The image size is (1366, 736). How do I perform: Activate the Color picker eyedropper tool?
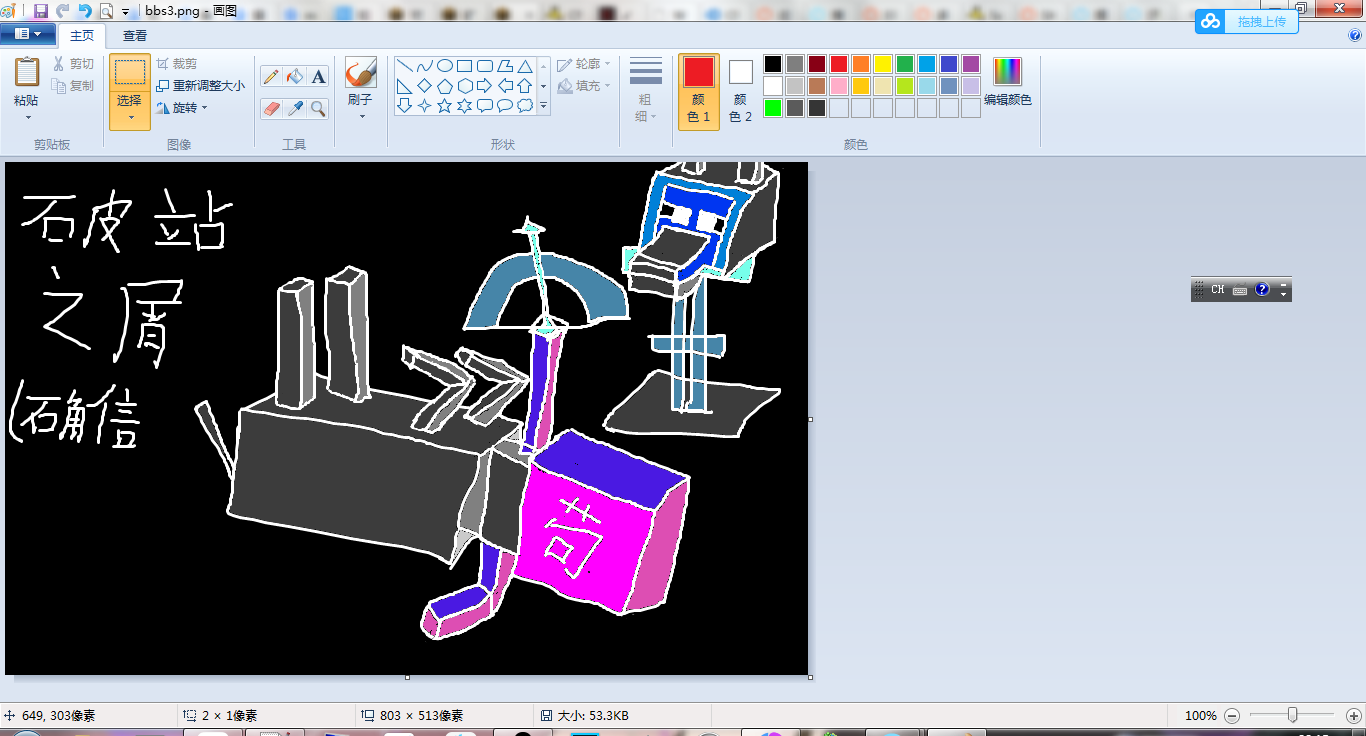click(x=294, y=108)
